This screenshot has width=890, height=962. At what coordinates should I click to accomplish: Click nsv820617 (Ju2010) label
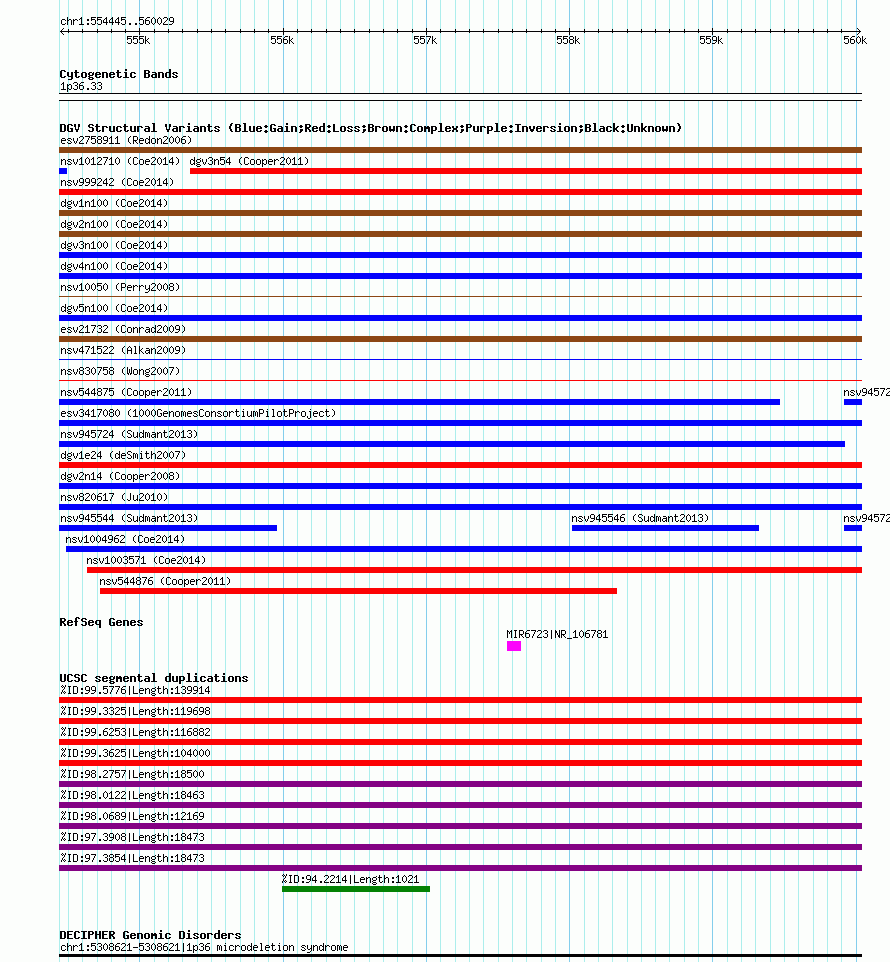pos(114,497)
